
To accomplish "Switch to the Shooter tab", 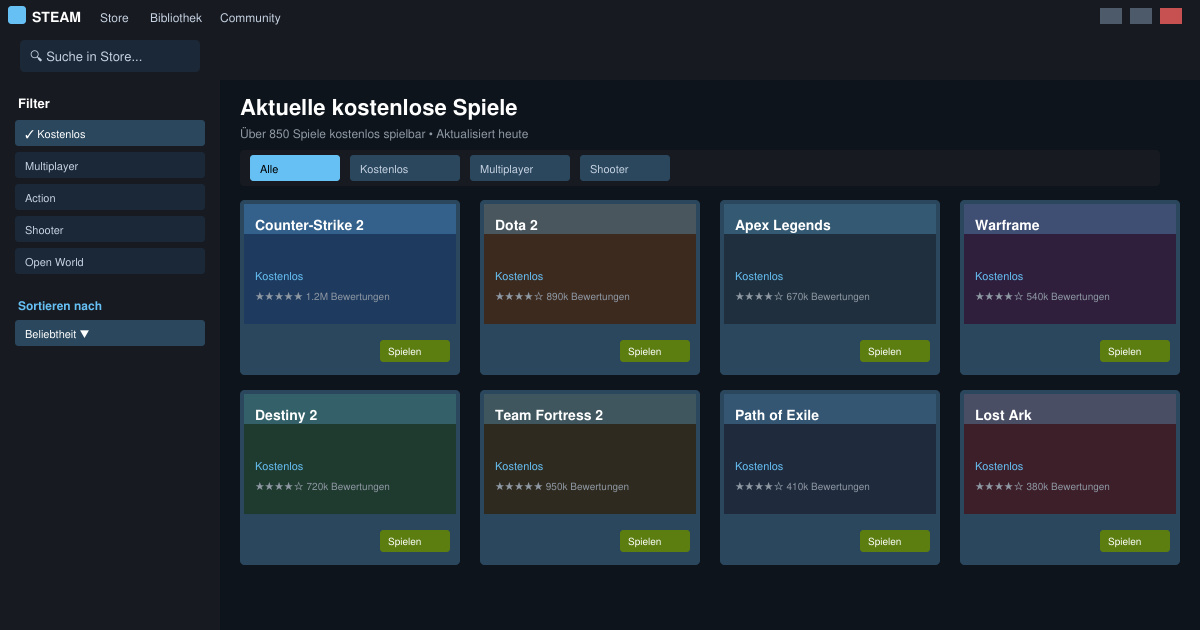I will point(625,168).
